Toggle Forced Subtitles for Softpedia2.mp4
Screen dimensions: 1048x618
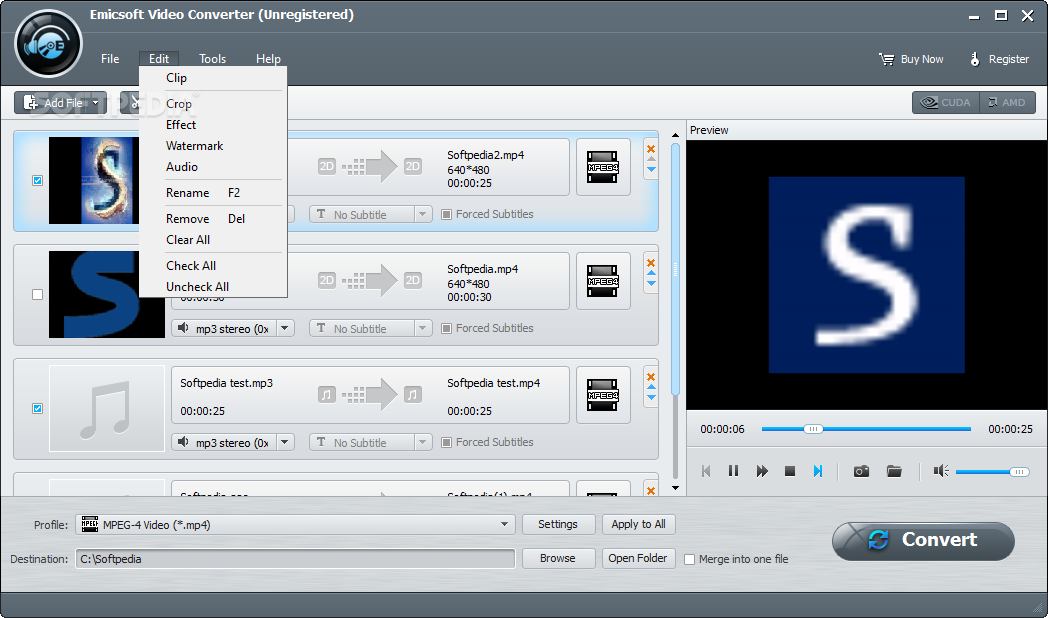point(446,214)
